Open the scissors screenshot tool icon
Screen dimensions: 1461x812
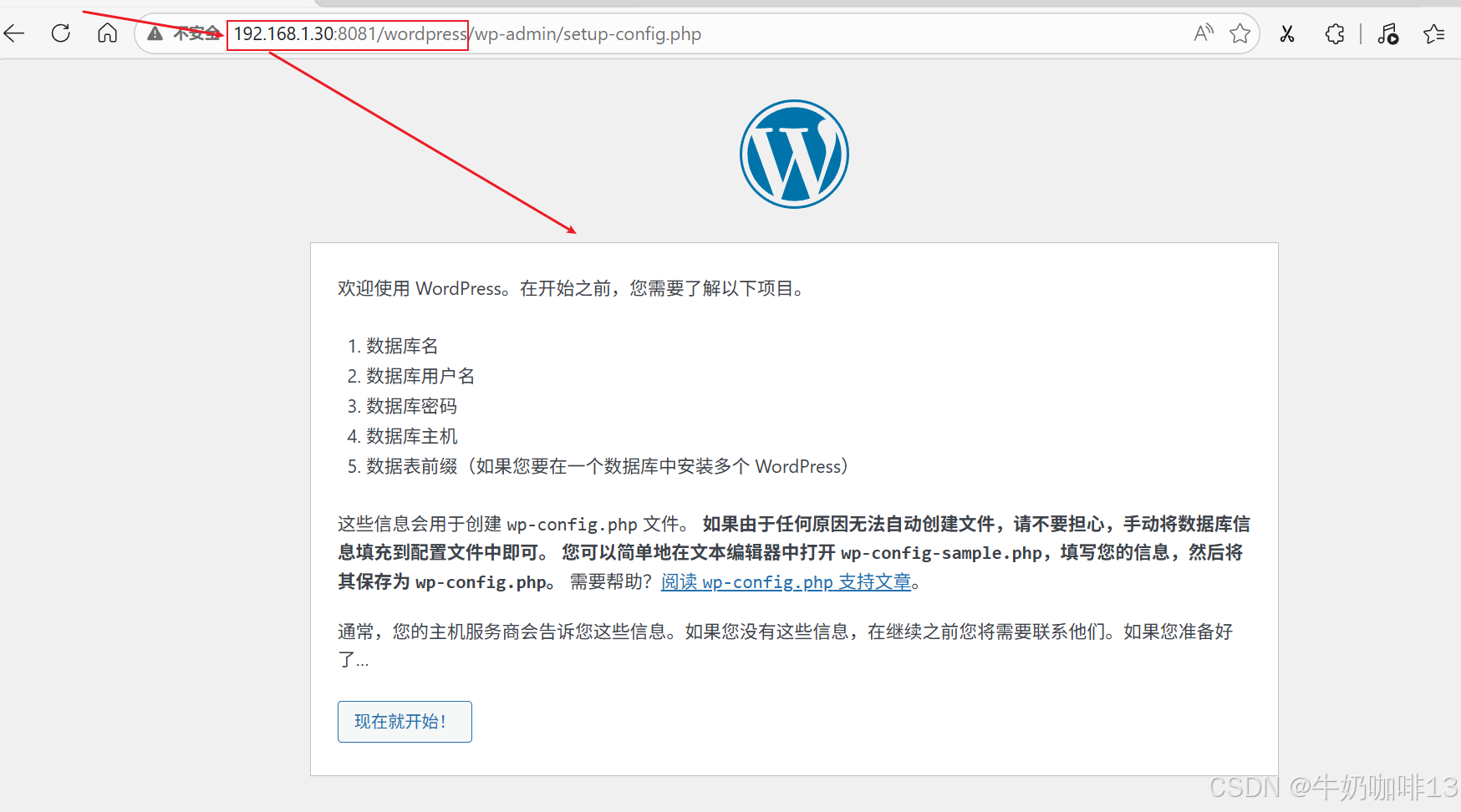click(1287, 33)
